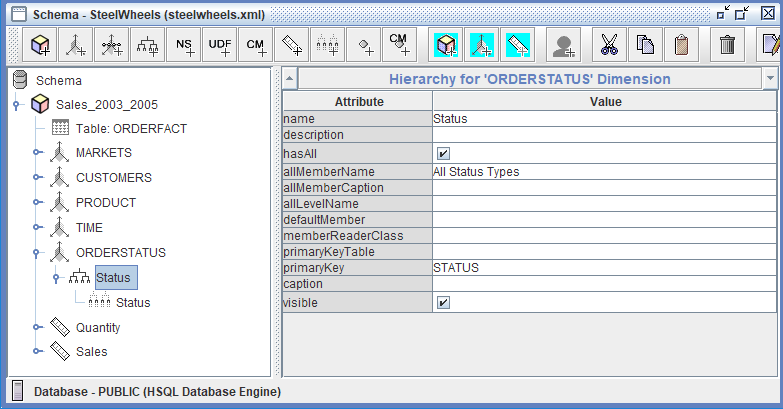Click the name value field 'Status'
The image size is (783, 409).
pyautogui.click(x=604, y=119)
